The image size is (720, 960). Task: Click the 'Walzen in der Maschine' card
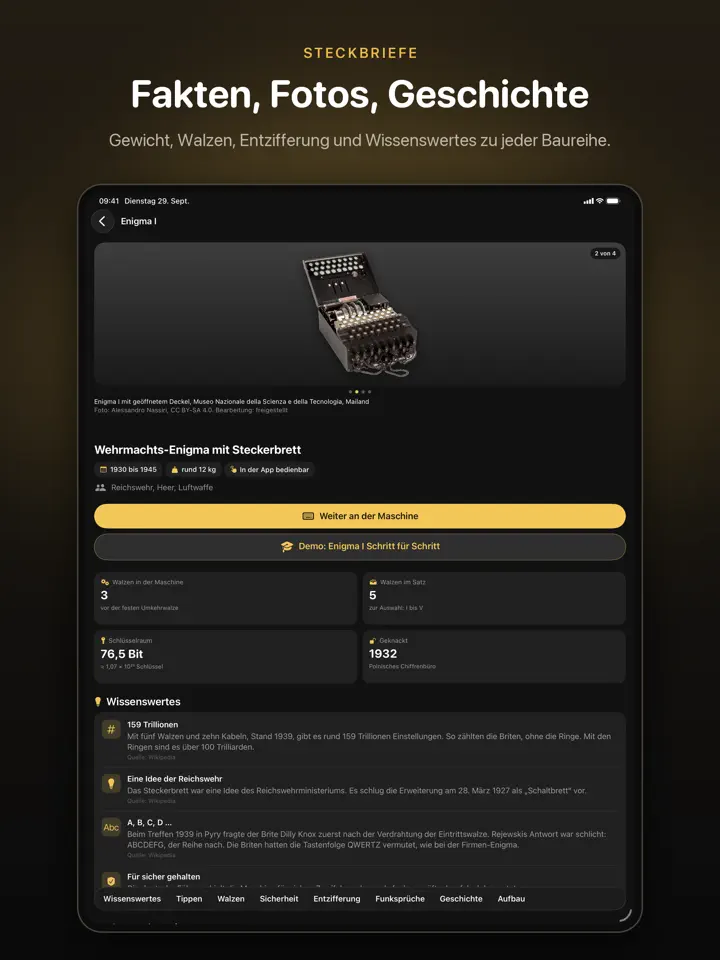225,598
